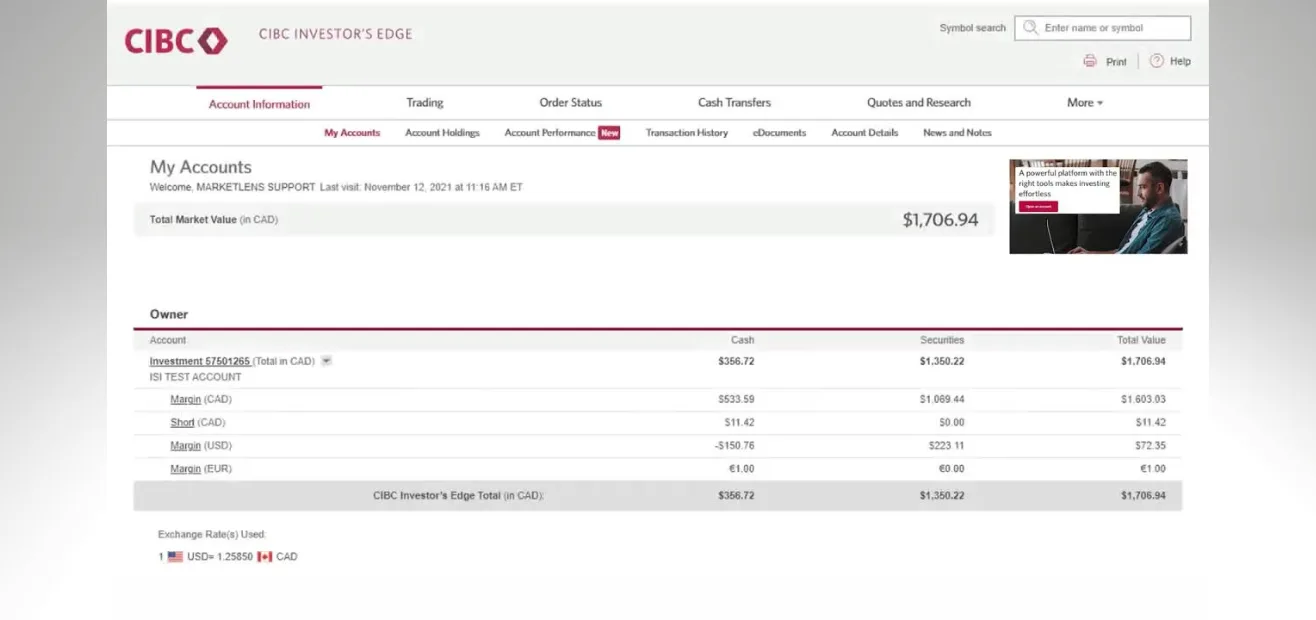Click the search magnifier icon

pos(1030,28)
